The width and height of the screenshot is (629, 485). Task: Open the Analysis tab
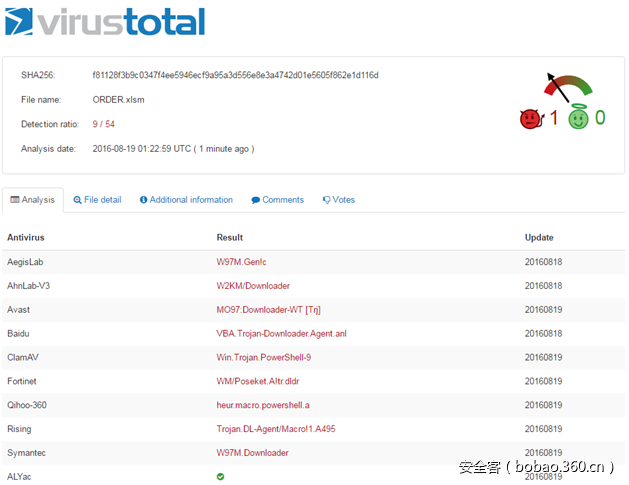pos(33,200)
